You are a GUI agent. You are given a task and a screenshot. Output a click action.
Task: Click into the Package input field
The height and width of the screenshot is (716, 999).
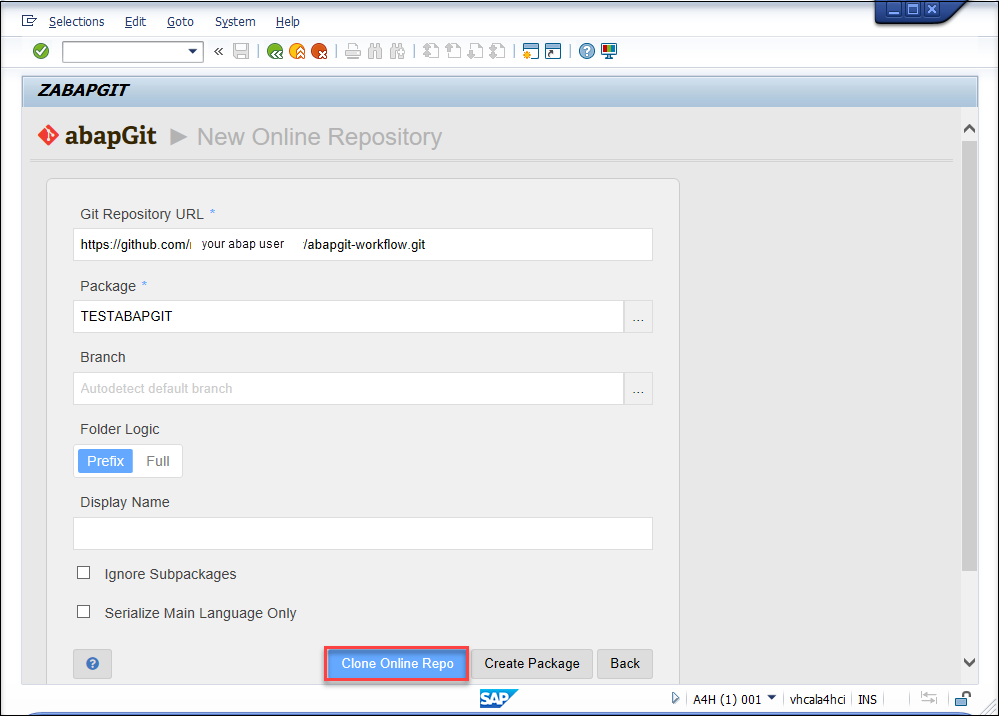348,317
